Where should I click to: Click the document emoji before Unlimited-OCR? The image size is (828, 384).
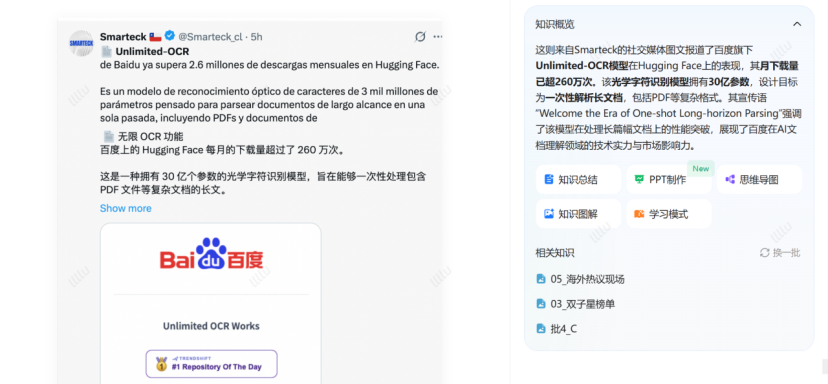pyautogui.click(x=107, y=51)
